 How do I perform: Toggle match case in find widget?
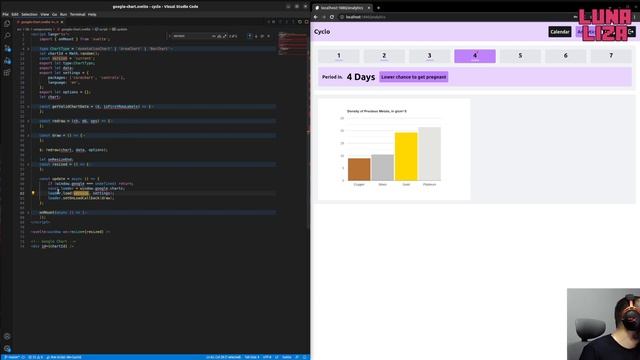[x=214, y=36]
